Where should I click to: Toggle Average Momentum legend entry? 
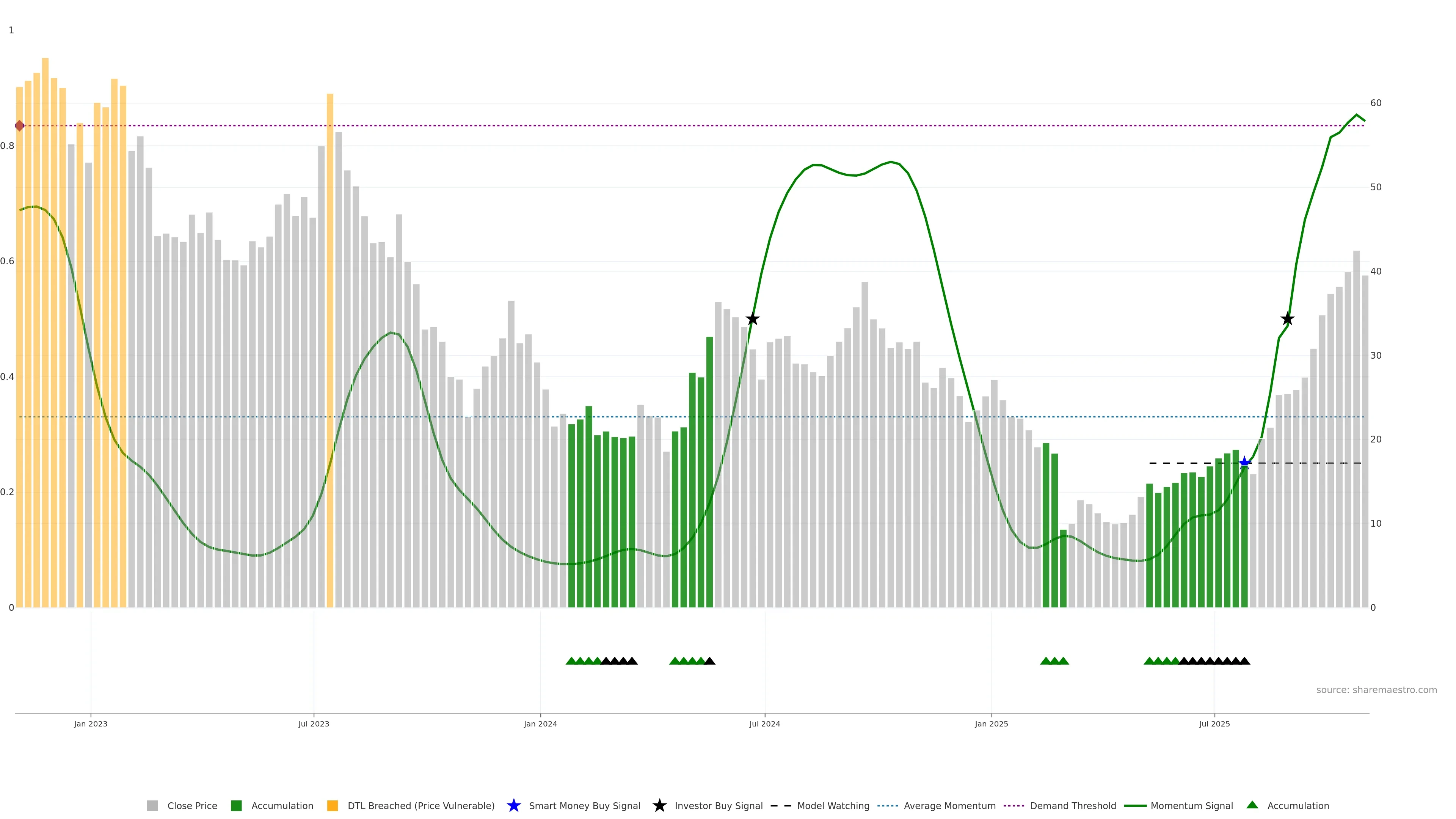(x=949, y=806)
